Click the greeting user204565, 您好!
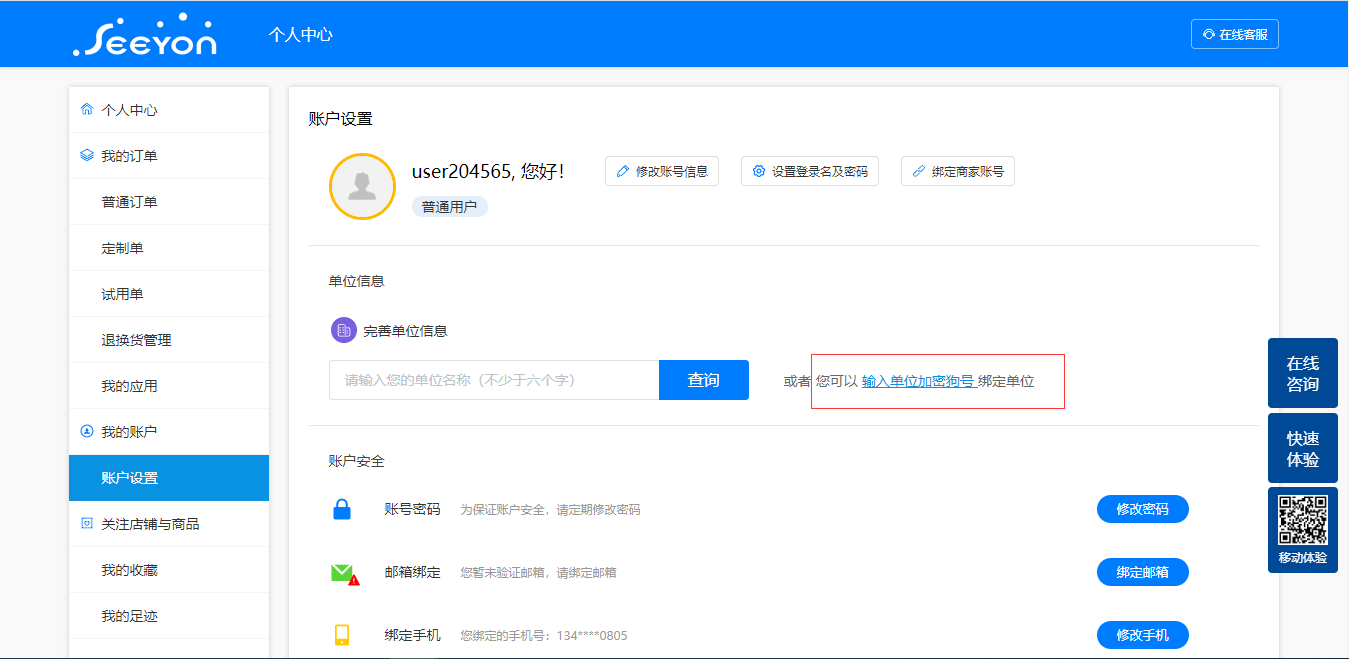The image size is (1349, 659). coord(488,171)
